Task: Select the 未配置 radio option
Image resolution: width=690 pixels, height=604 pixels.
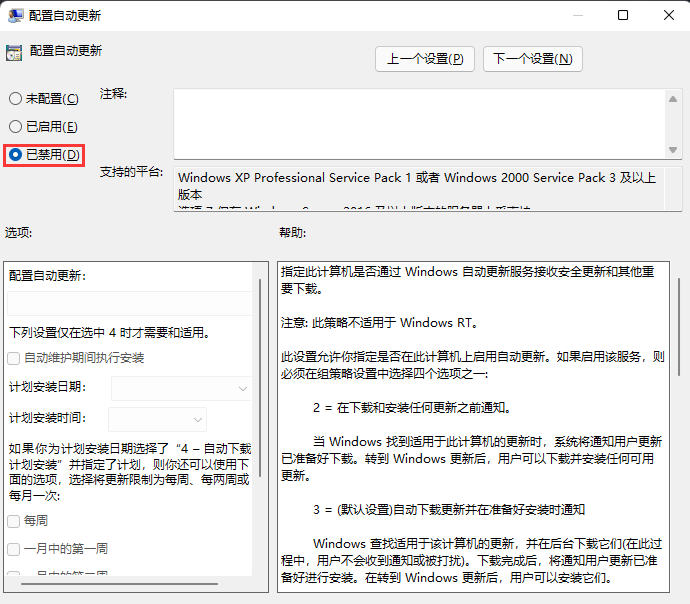Action: point(15,99)
